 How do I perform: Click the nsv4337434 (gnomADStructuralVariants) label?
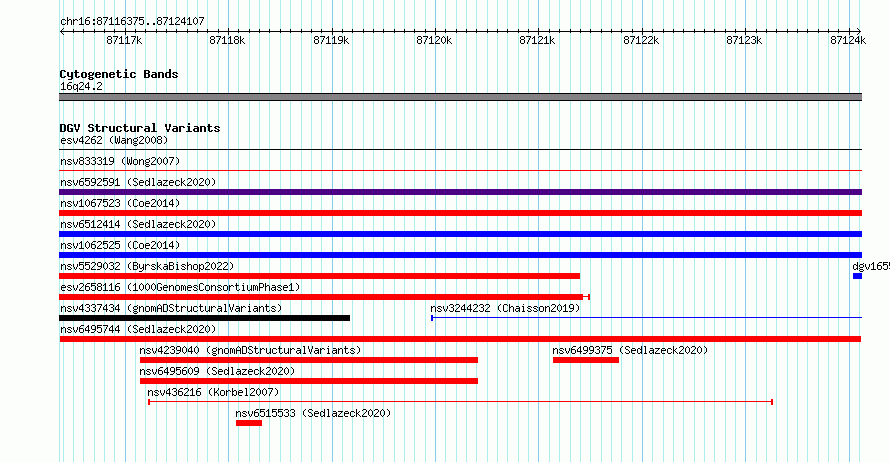[x=171, y=308]
